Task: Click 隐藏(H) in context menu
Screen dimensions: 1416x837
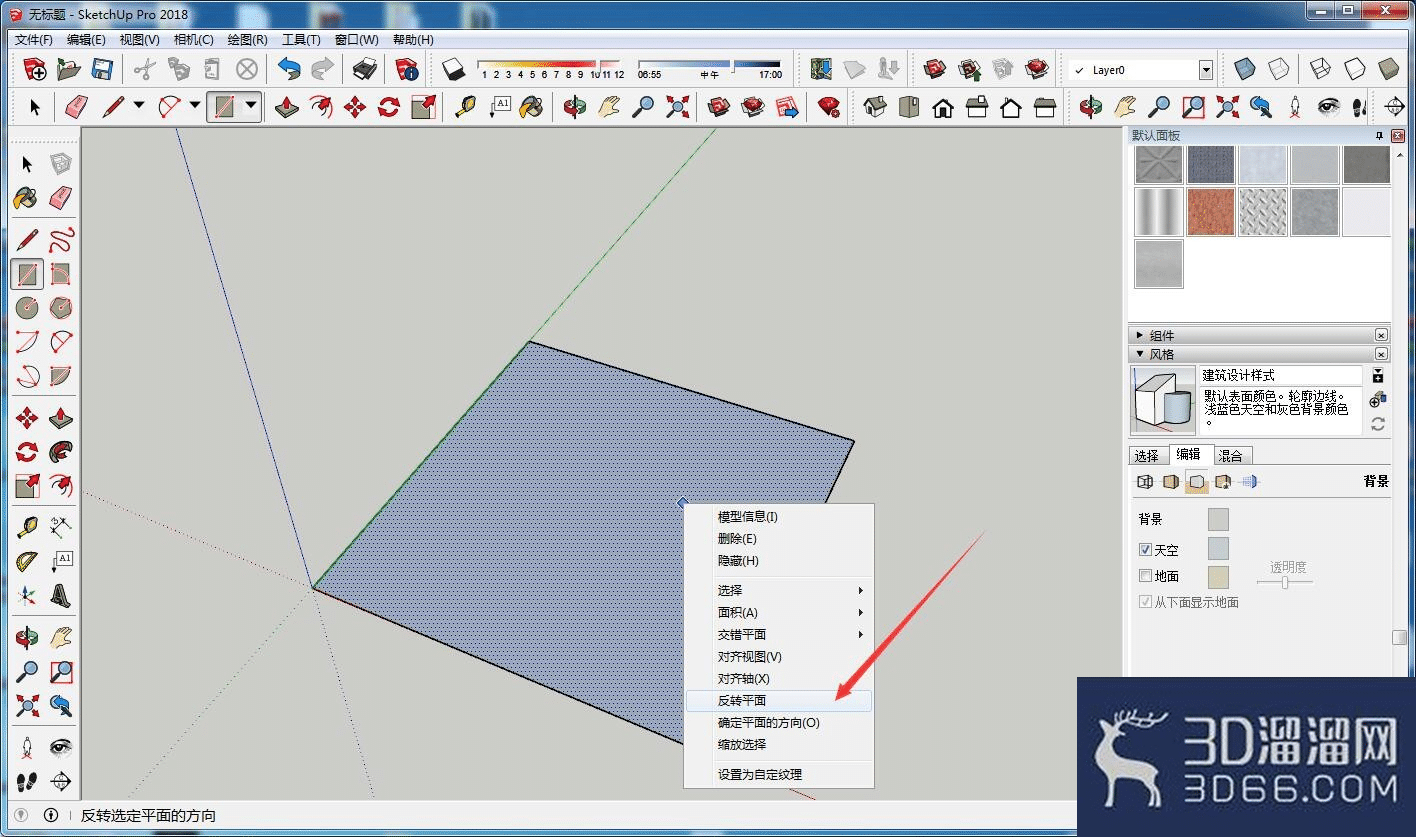Action: [779, 561]
